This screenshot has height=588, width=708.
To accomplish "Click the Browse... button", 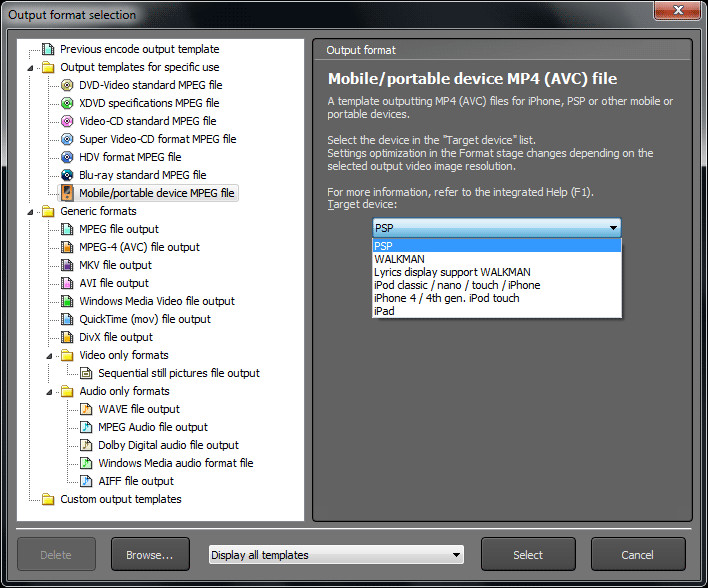I will [x=150, y=554].
